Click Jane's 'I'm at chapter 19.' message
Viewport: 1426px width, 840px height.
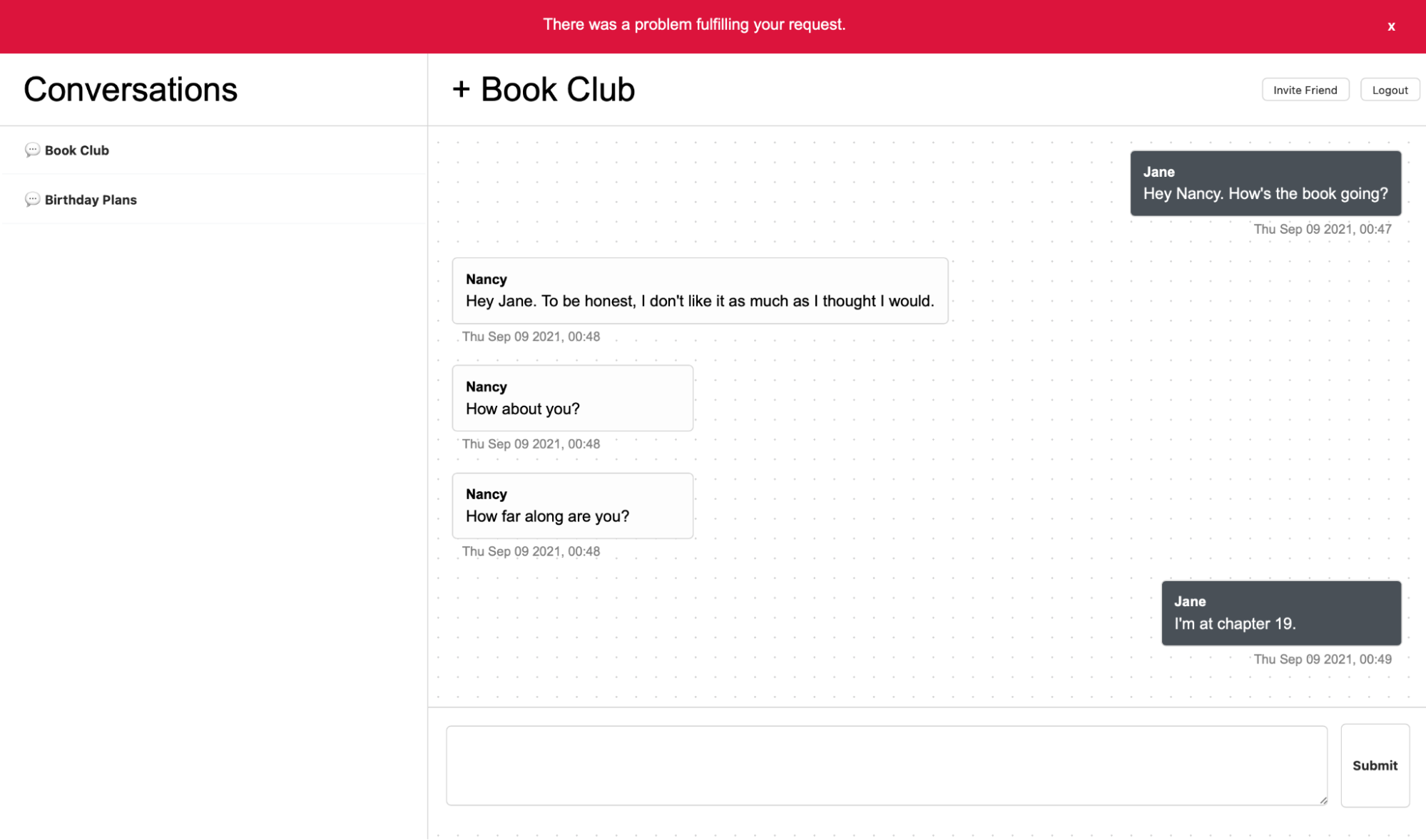(1280, 613)
